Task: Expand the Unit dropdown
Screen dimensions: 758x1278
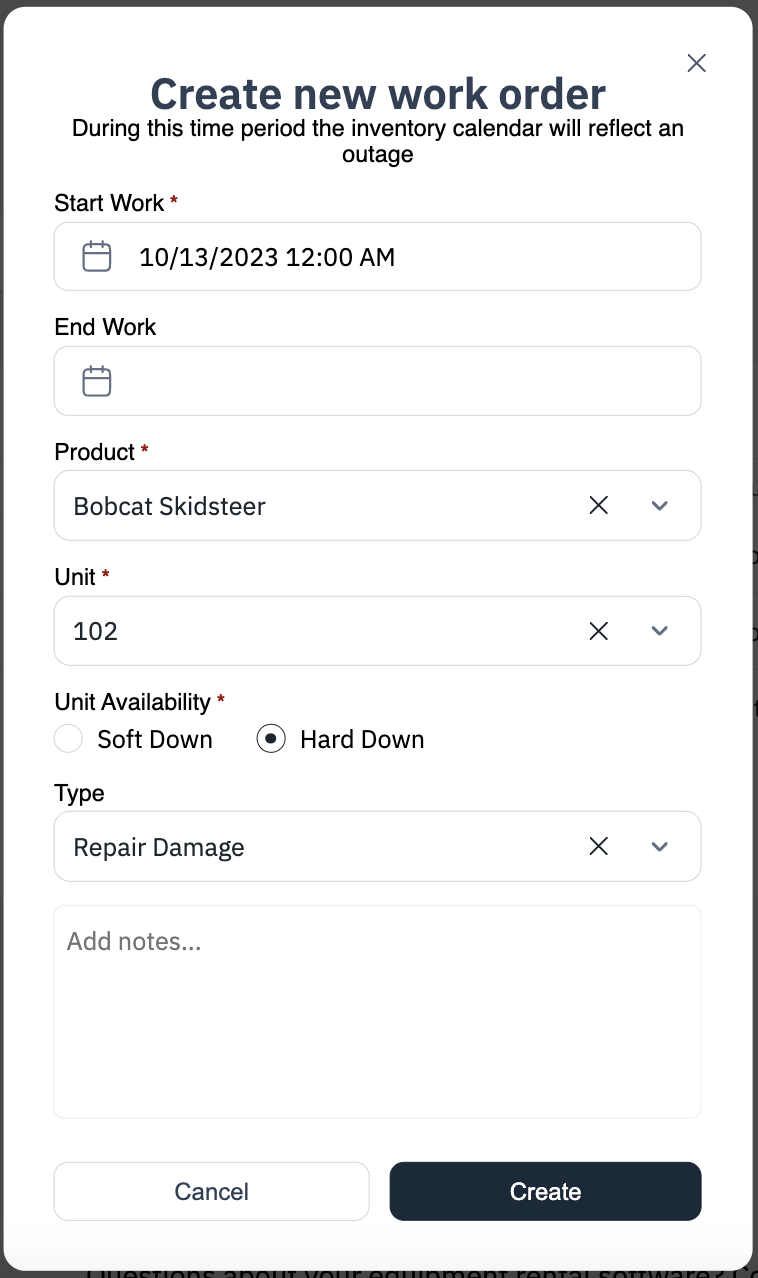Action: pyautogui.click(x=660, y=630)
